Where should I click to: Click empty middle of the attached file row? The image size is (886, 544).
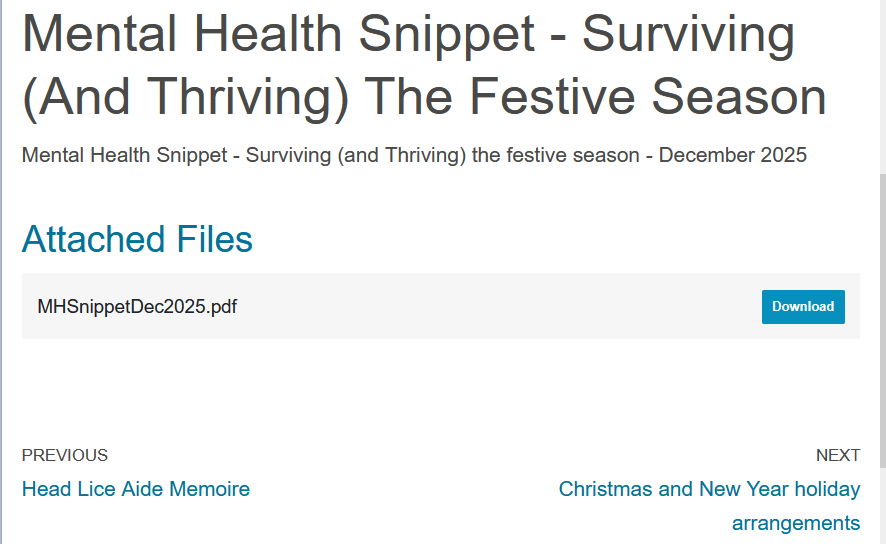coord(500,307)
